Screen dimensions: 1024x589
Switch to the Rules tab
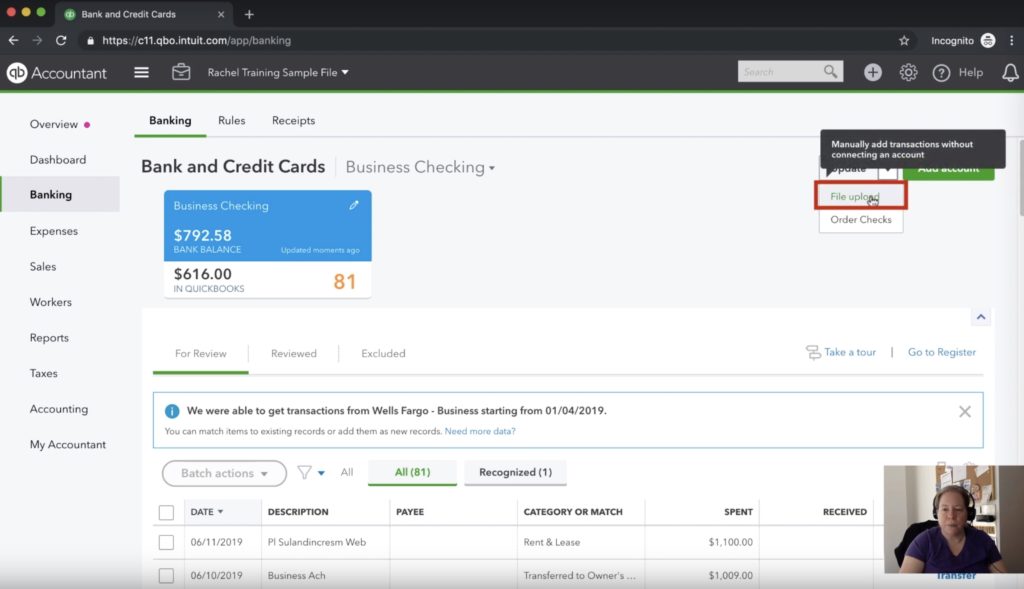[232, 121]
